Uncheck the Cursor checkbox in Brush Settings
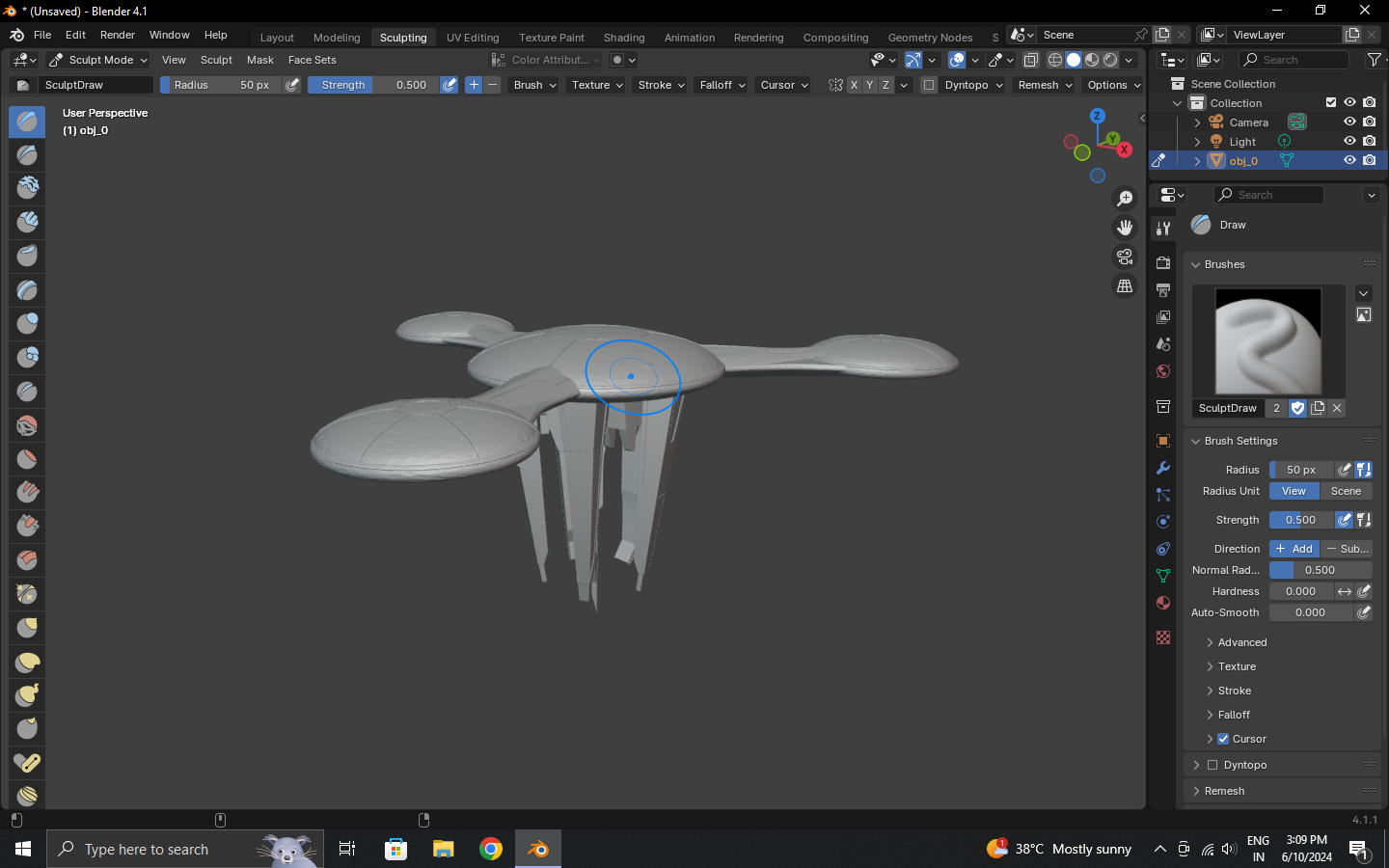This screenshot has width=1389, height=868. coord(1223,739)
